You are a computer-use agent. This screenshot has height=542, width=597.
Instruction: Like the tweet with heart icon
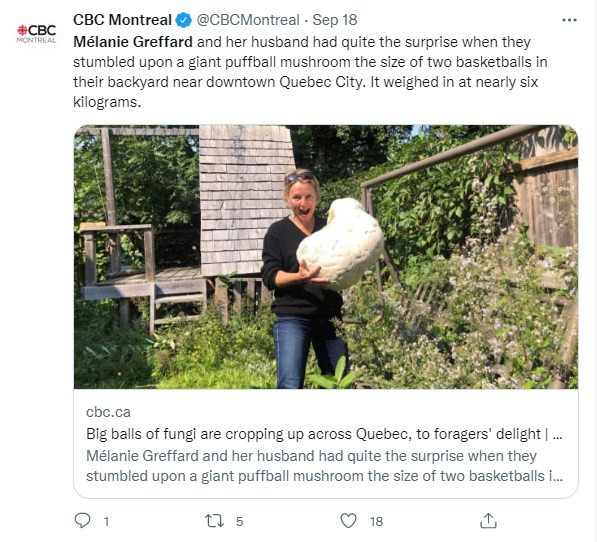[348, 521]
